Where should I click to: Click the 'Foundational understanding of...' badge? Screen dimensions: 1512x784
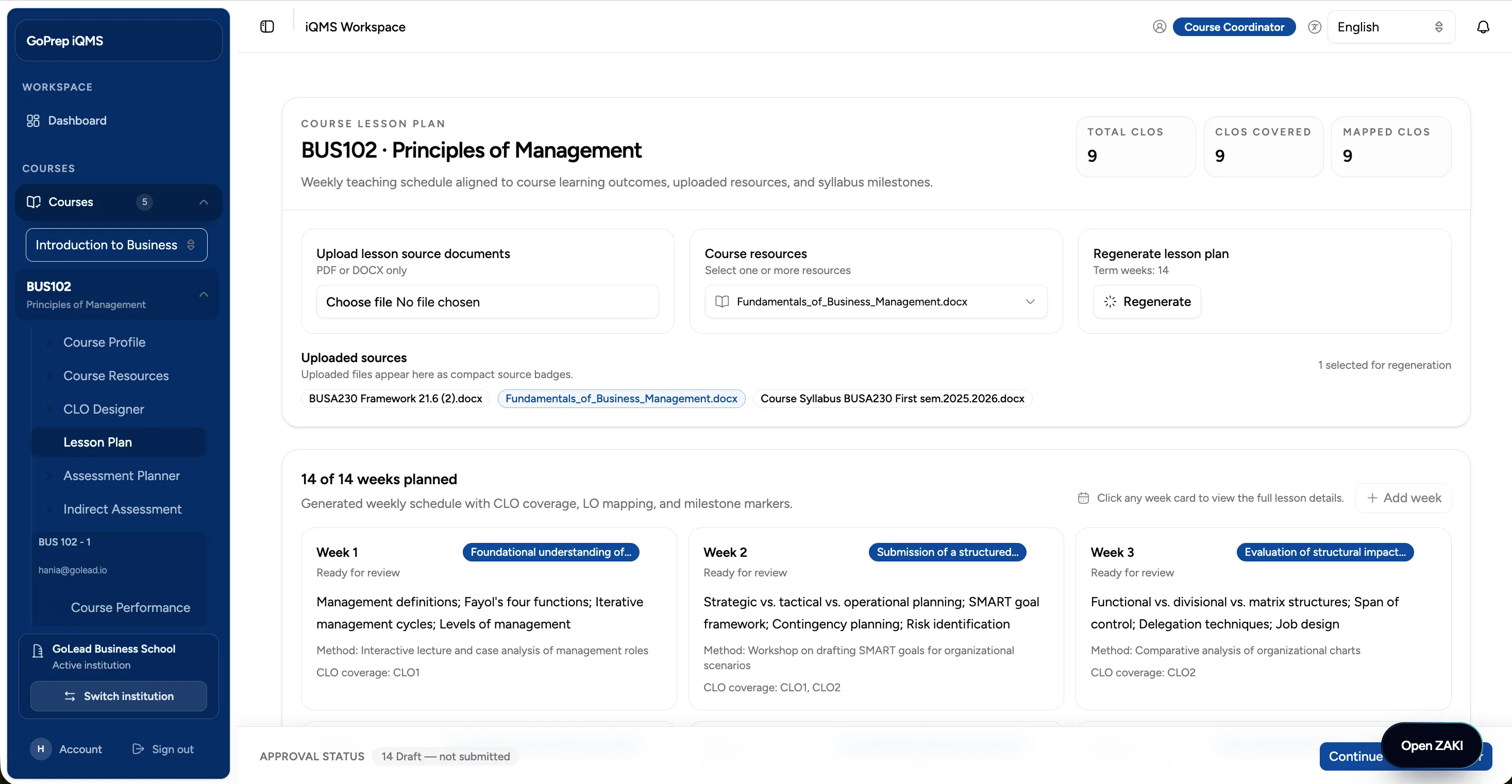click(x=550, y=552)
